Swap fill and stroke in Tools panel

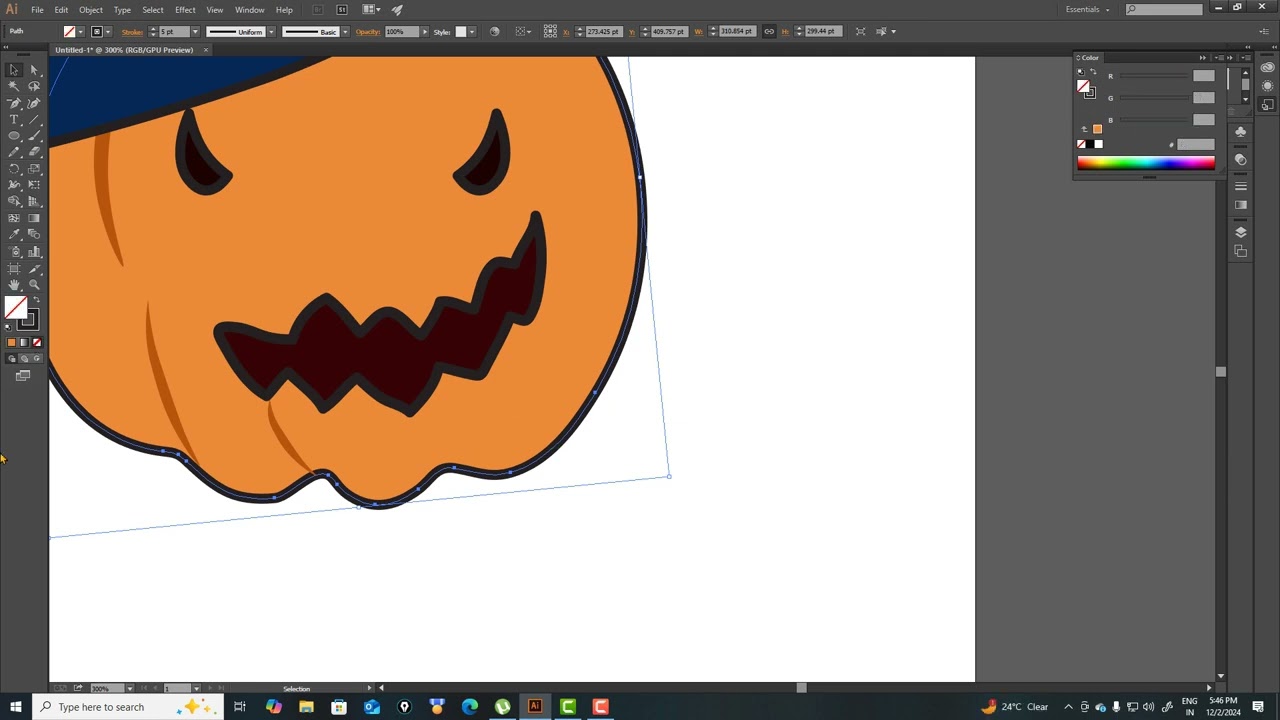coord(36,301)
